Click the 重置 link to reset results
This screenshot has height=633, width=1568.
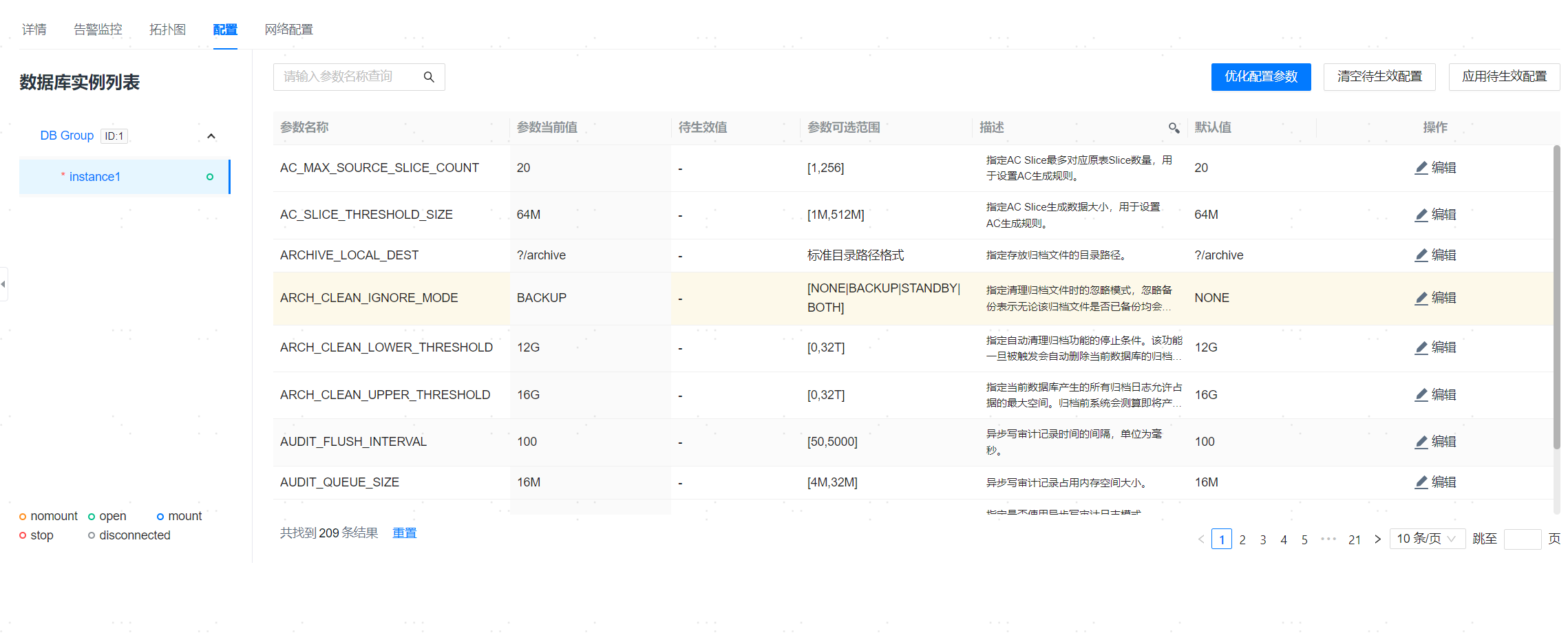404,533
